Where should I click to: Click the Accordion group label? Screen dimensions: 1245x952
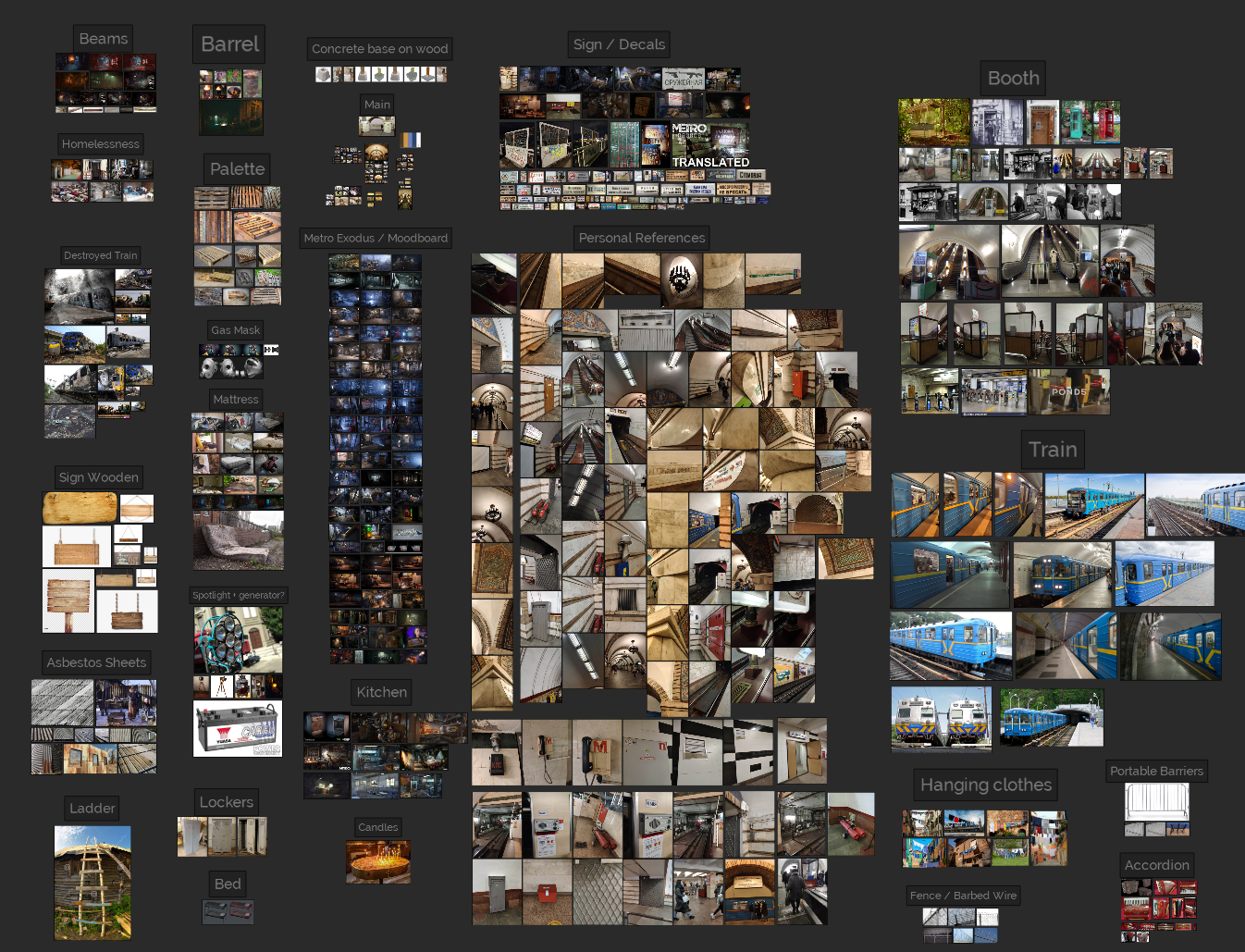coord(1157,865)
